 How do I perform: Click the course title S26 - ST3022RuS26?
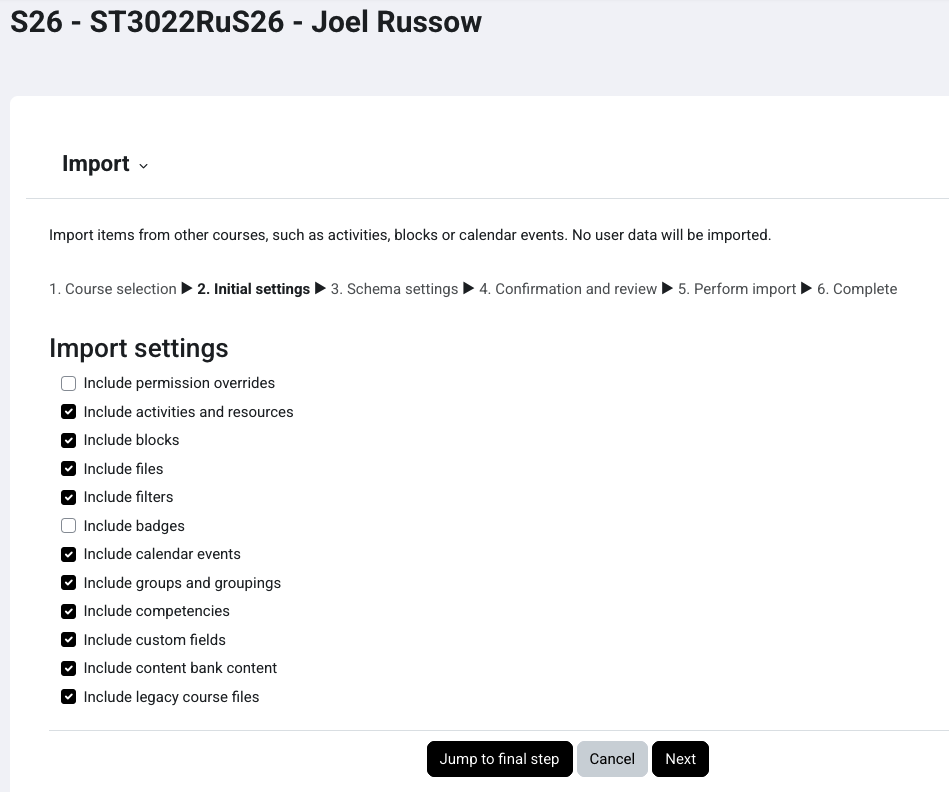click(x=245, y=21)
